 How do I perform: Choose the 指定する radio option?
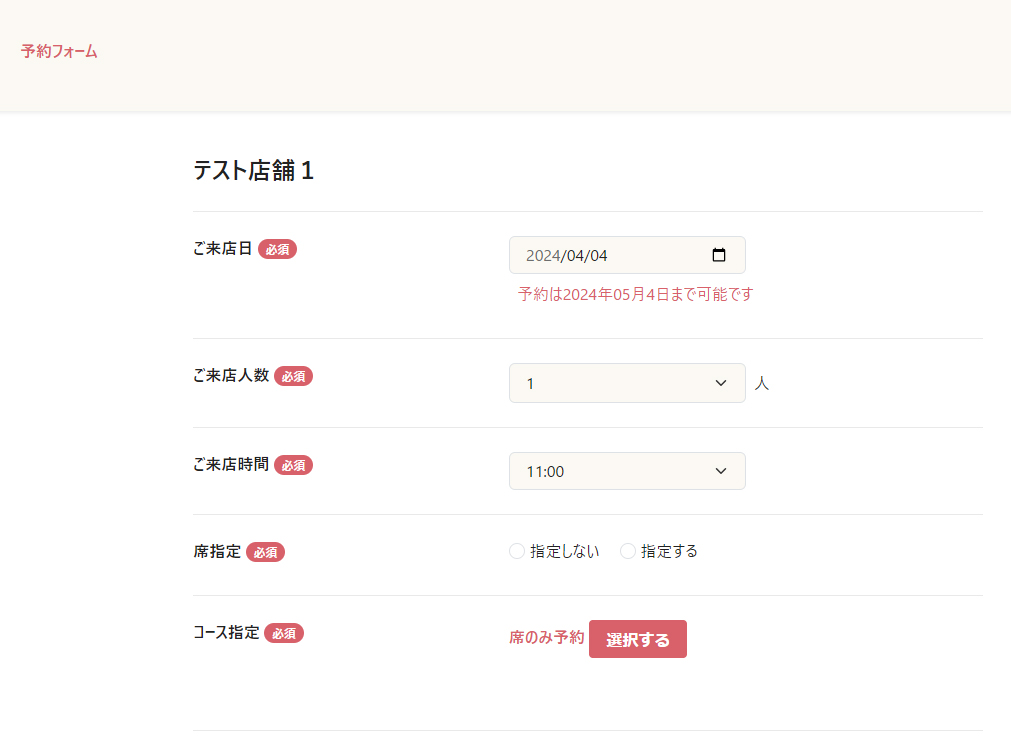coord(628,551)
